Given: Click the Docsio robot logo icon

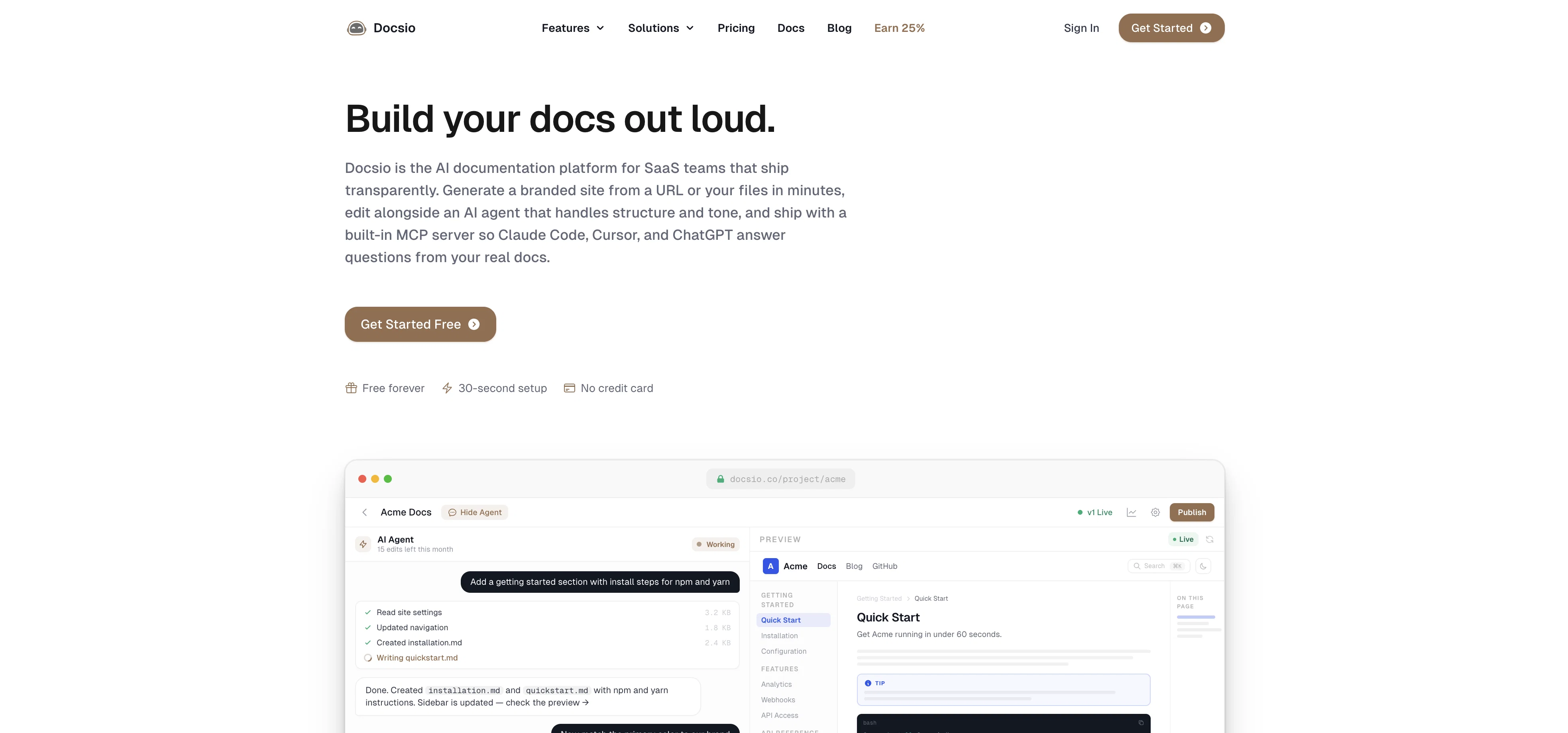Looking at the screenshot, I should [356, 28].
